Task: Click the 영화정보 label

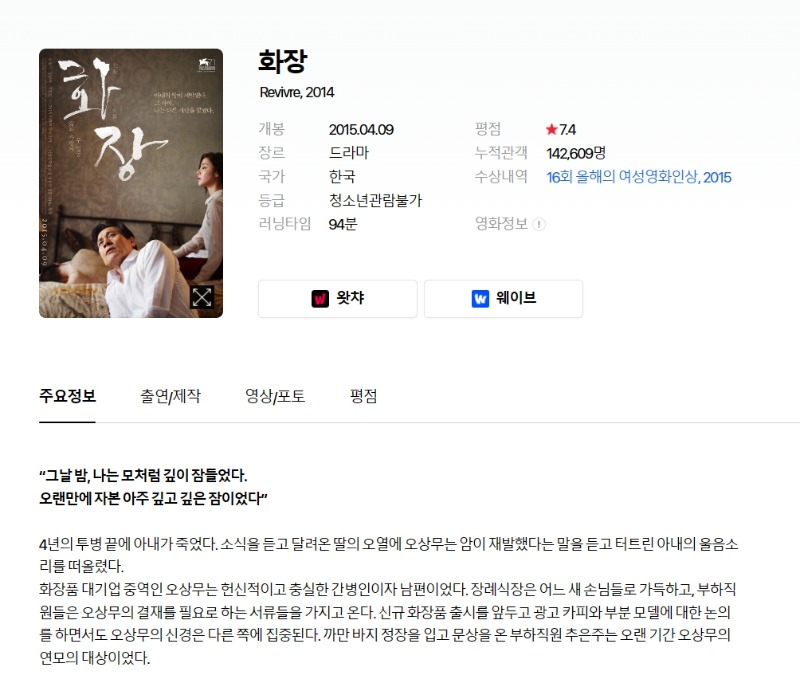Action: click(x=501, y=224)
